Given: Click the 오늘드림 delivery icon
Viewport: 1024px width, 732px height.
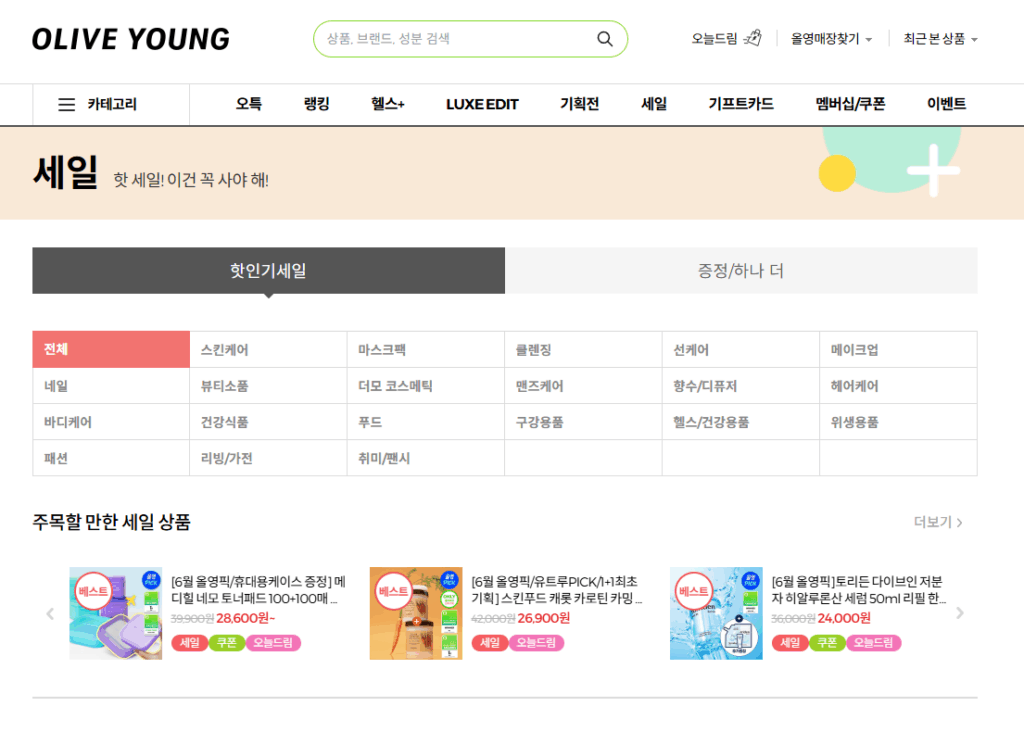Looking at the screenshot, I should [x=754, y=39].
